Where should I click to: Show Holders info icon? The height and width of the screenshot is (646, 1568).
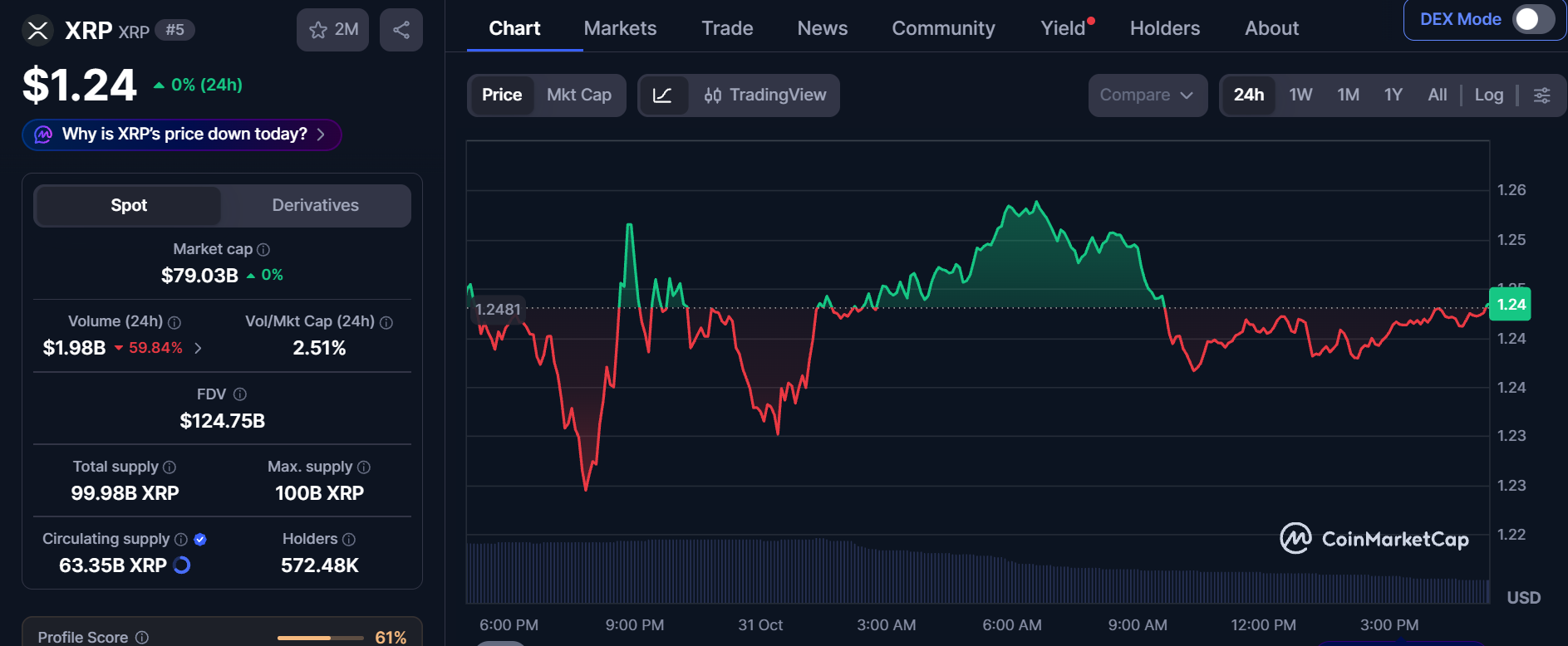pos(349,540)
